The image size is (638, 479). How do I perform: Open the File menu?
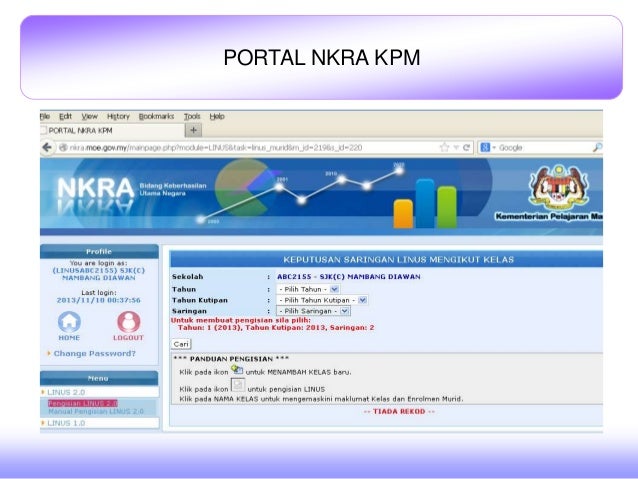click(x=45, y=116)
